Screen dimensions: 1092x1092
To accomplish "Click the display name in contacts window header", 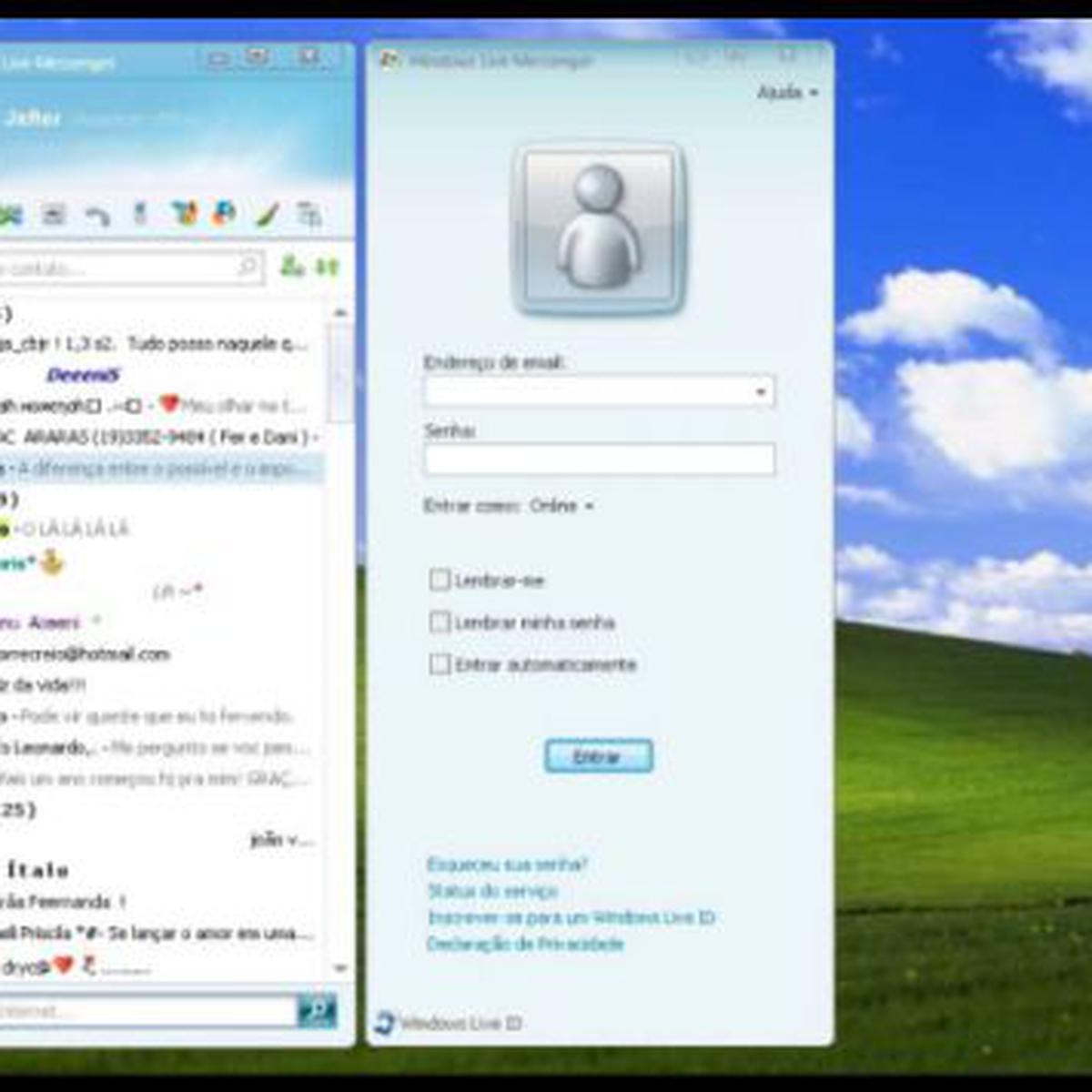I will pyautogui.click(x=32, y=117).
